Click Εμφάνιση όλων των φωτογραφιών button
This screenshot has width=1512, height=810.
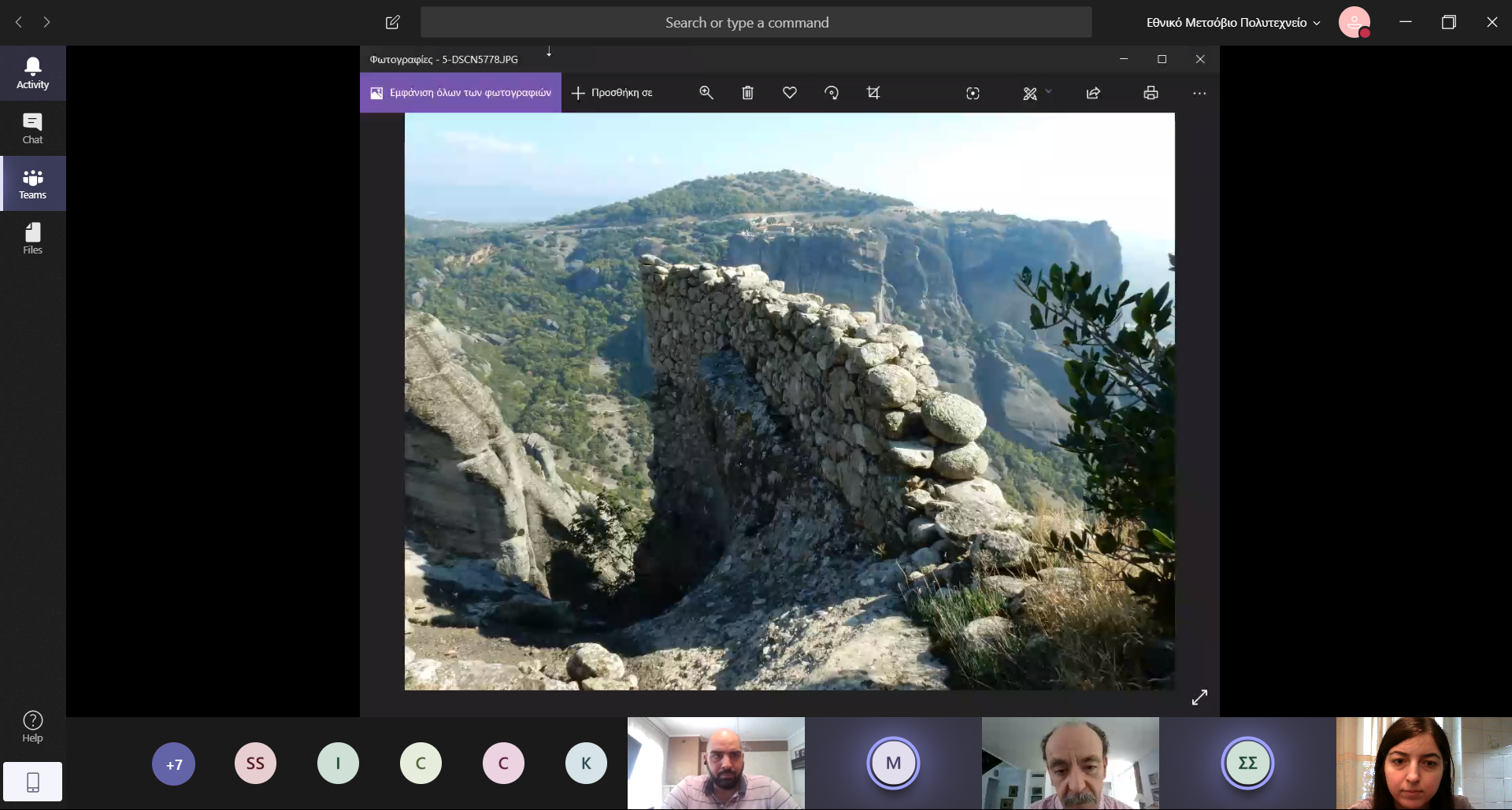click(461, 93)
